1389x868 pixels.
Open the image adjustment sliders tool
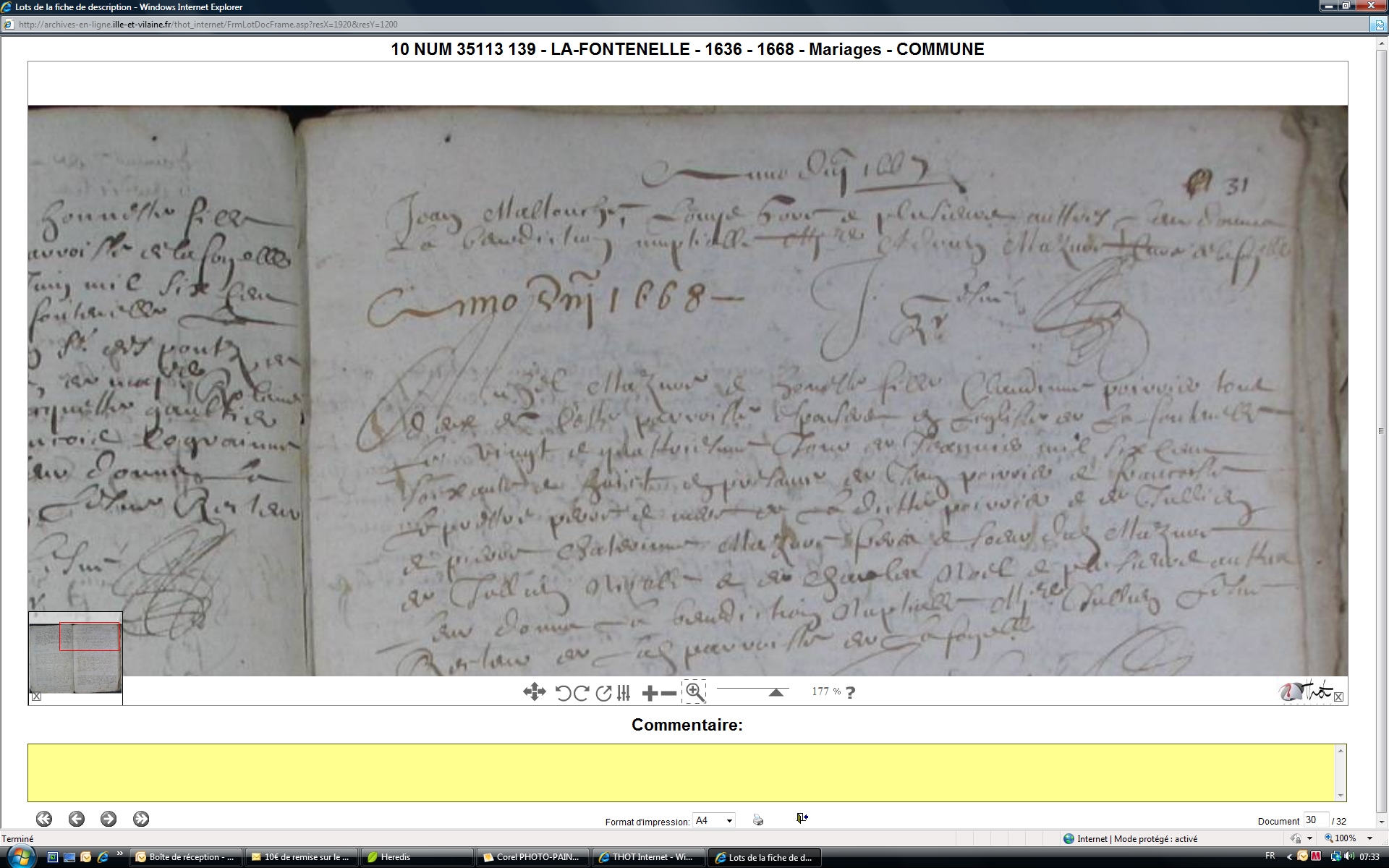pyautogui.click(x=624, y=693)
